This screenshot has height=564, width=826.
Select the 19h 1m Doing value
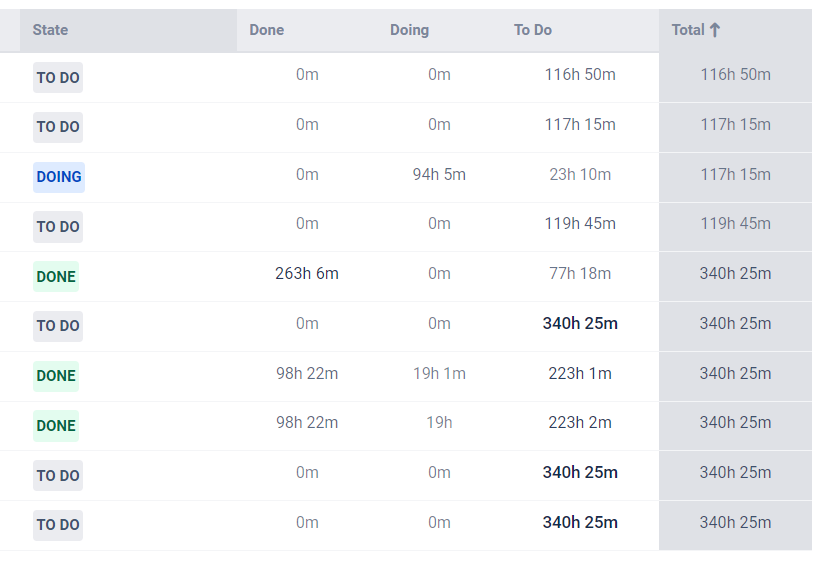439,374
